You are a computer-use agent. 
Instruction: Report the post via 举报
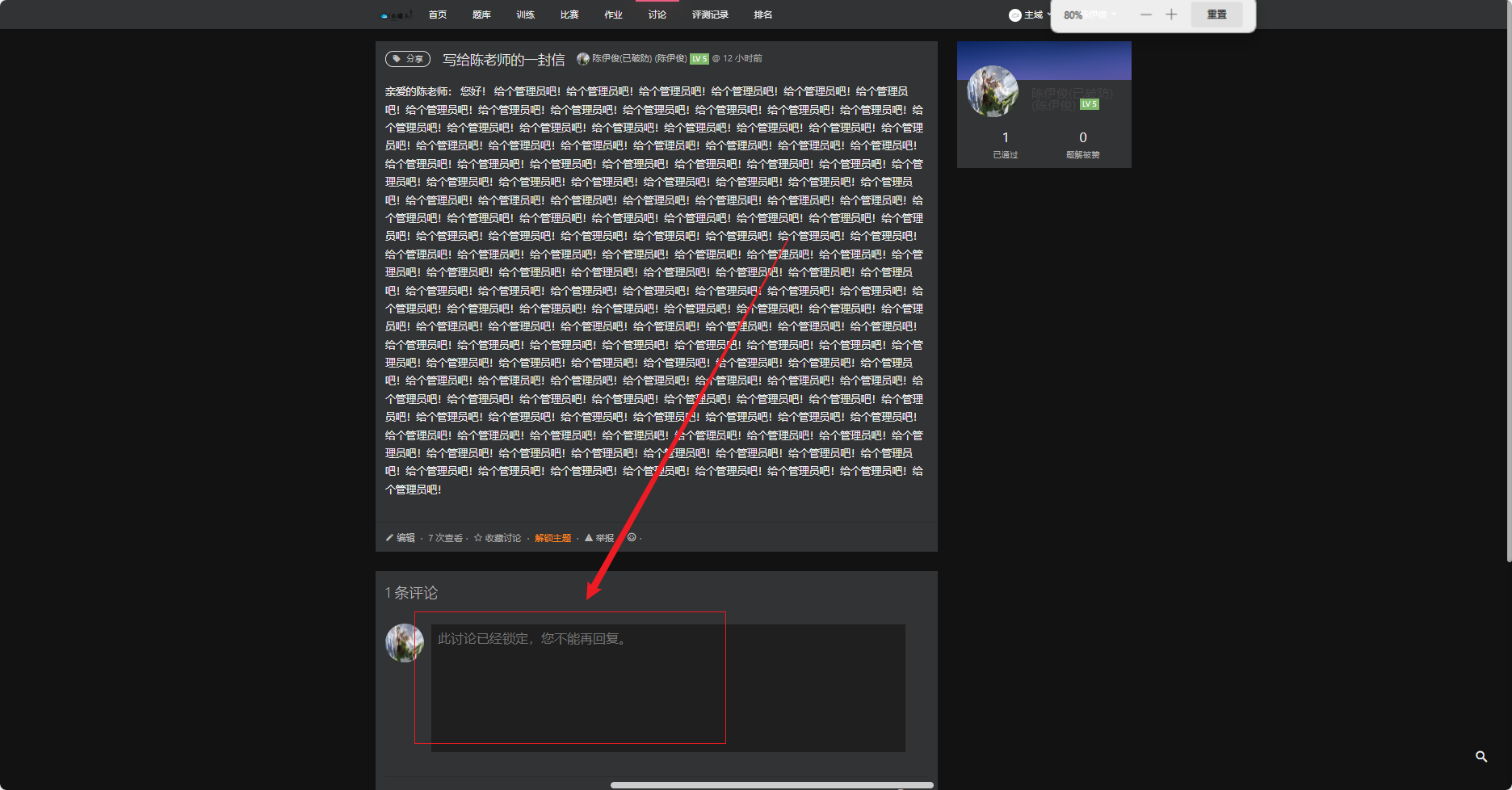599,538
